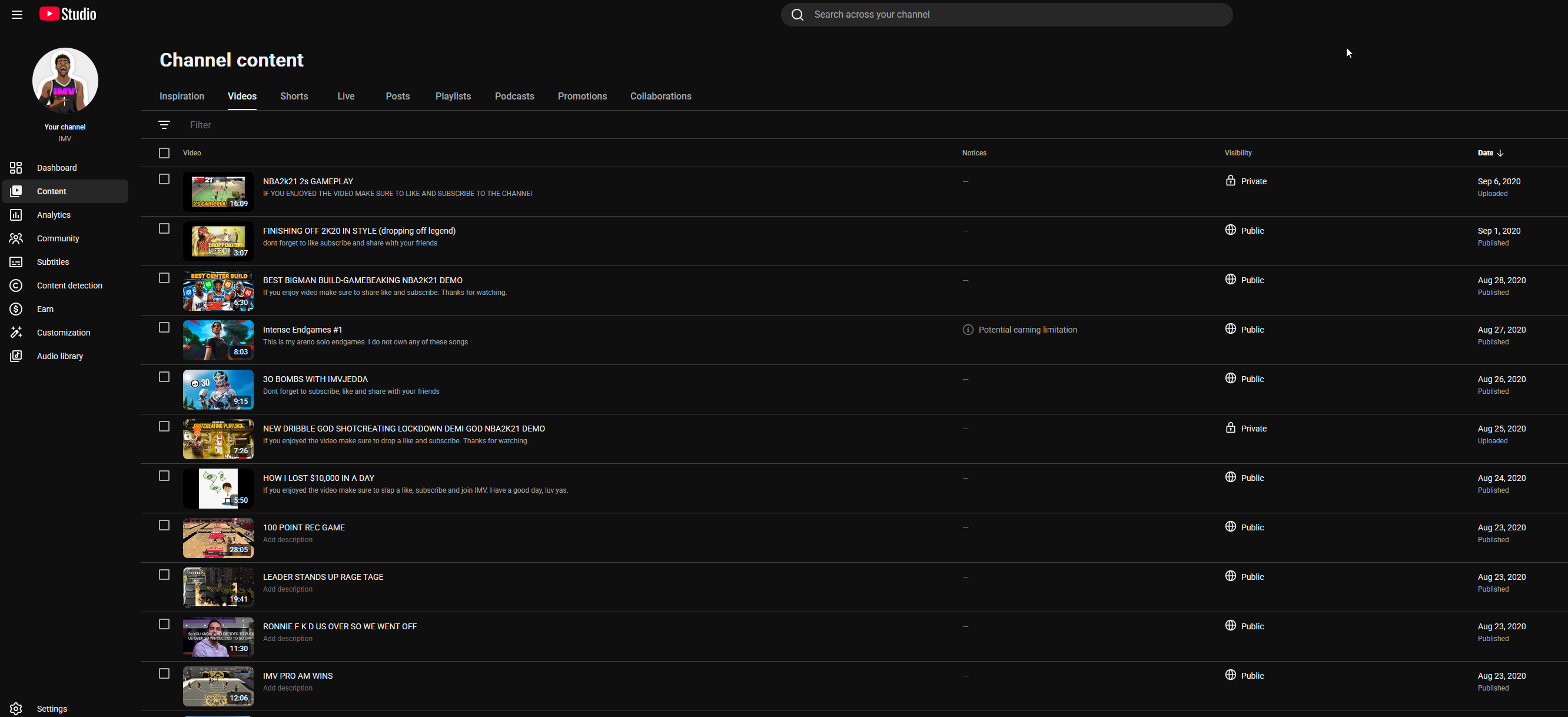Check the FINISHING OFF 2K20 IN STYLE row
Screen dimensions: 1568x717
click(164, 229)
